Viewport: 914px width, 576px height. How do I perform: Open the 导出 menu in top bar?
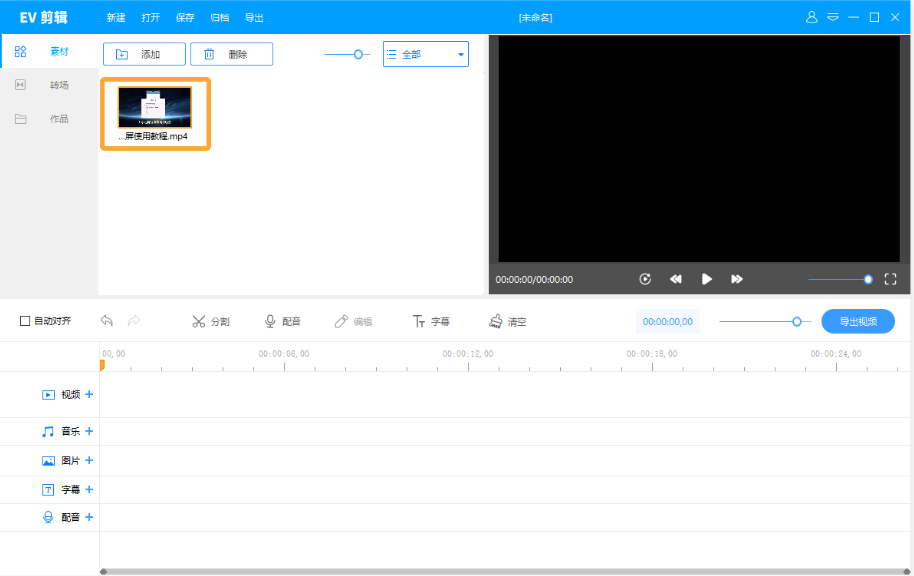[254, 18]
